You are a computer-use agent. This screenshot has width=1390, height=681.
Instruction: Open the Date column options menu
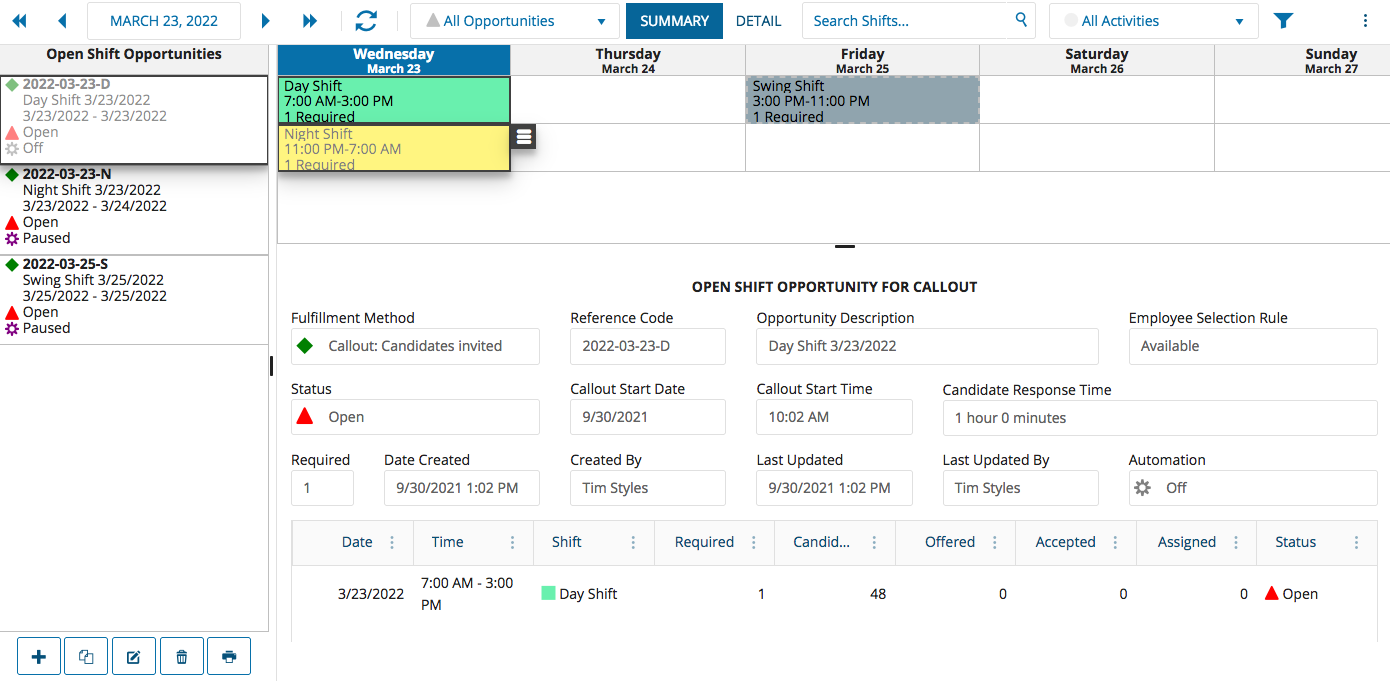[x=392, y=542]
